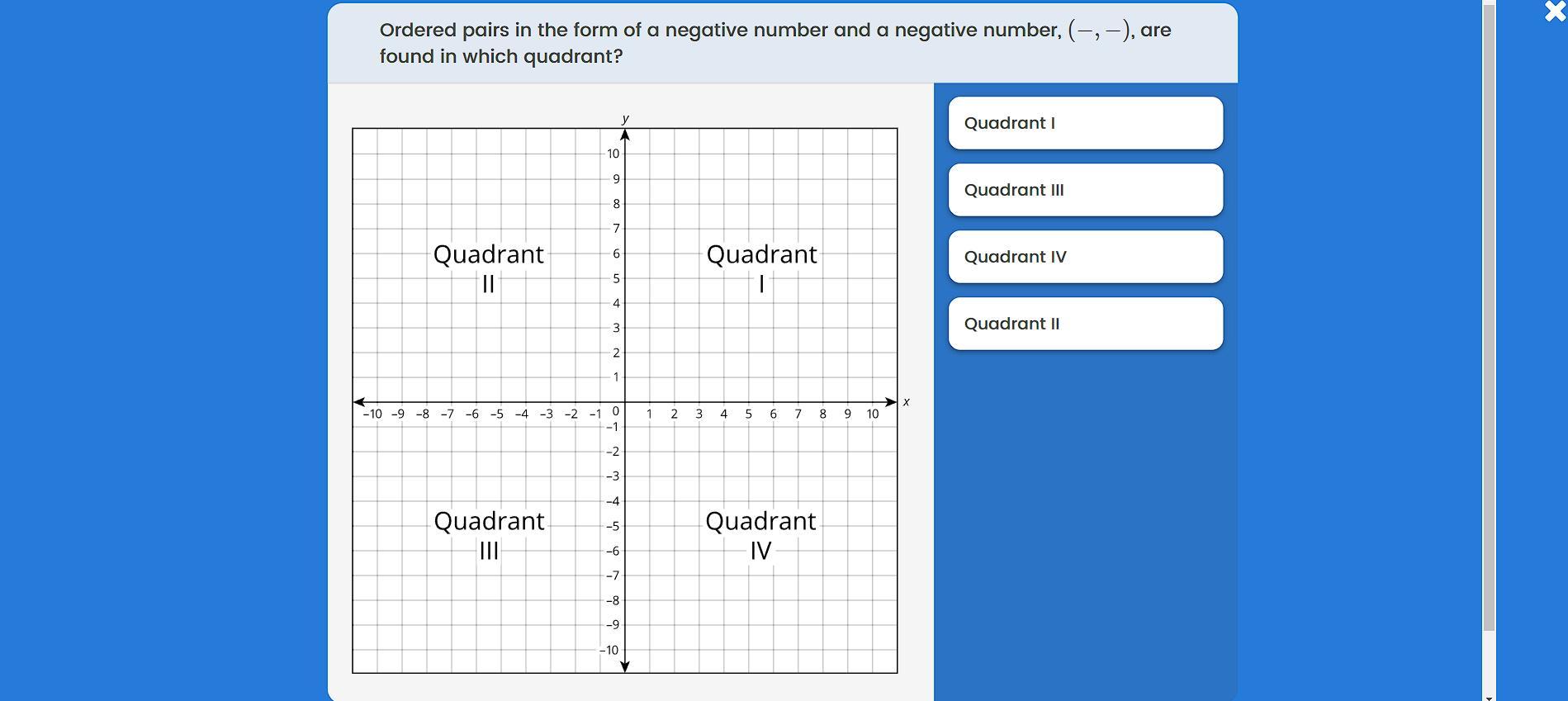Click the y axis label above the graph
The height and width of the screenshot is (701, 1568).
pyautogui.click(x=625, y=119)
